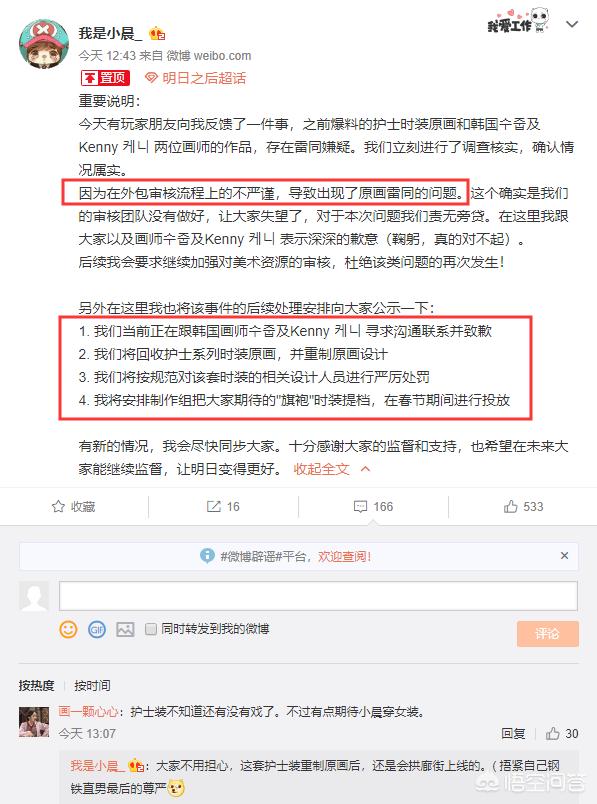Click the repost icon showing 16
The height and width of the screenshot is (804, 597).
pos(213,507)
